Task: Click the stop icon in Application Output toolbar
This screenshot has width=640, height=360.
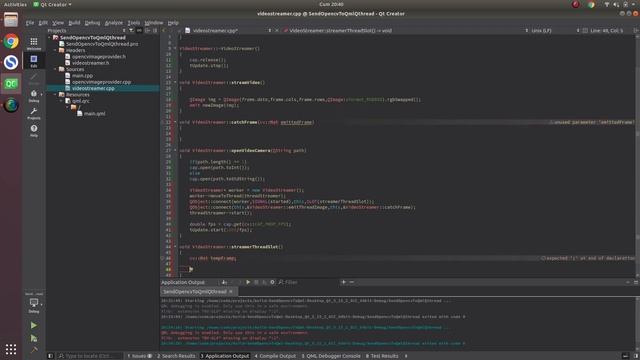Action: (256, 282)
